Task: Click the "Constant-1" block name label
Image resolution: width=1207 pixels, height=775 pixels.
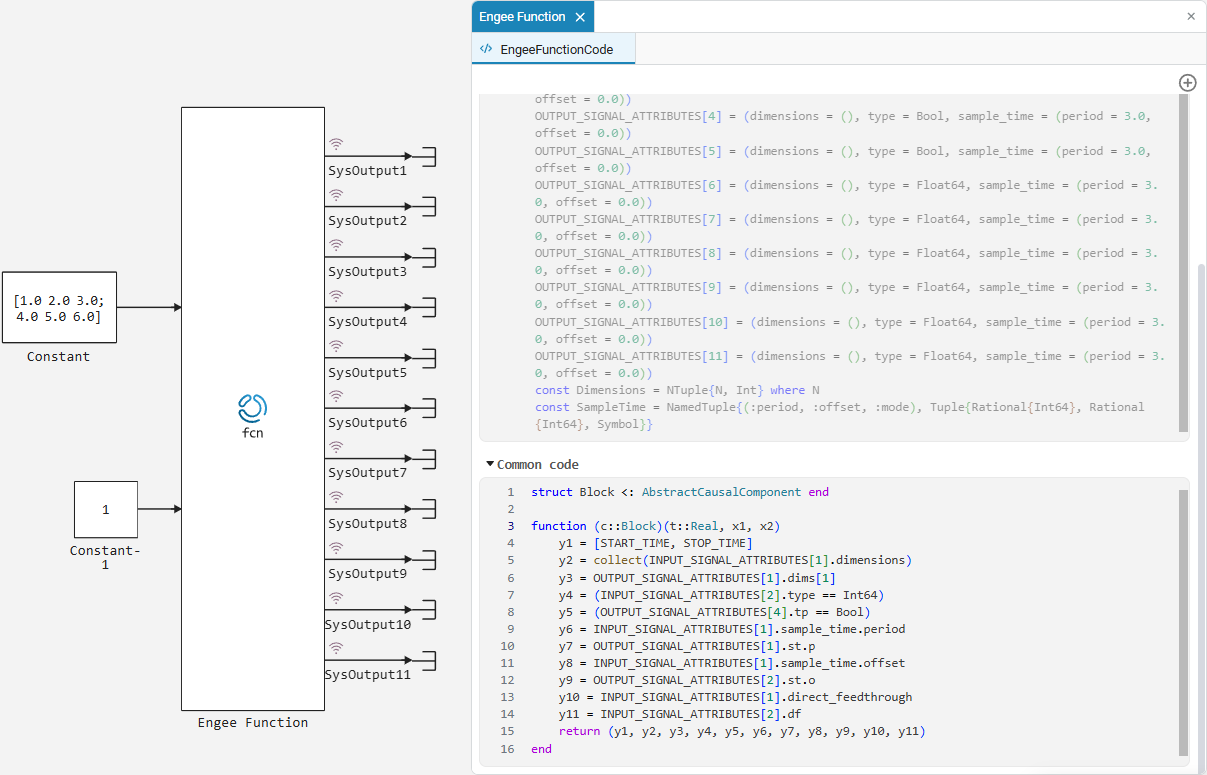Action: (x=105, y=558)
